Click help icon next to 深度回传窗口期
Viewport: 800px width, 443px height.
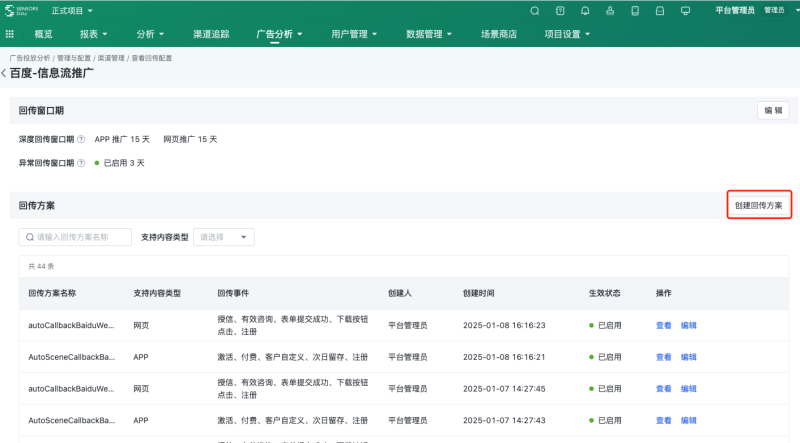pos(81,139)
